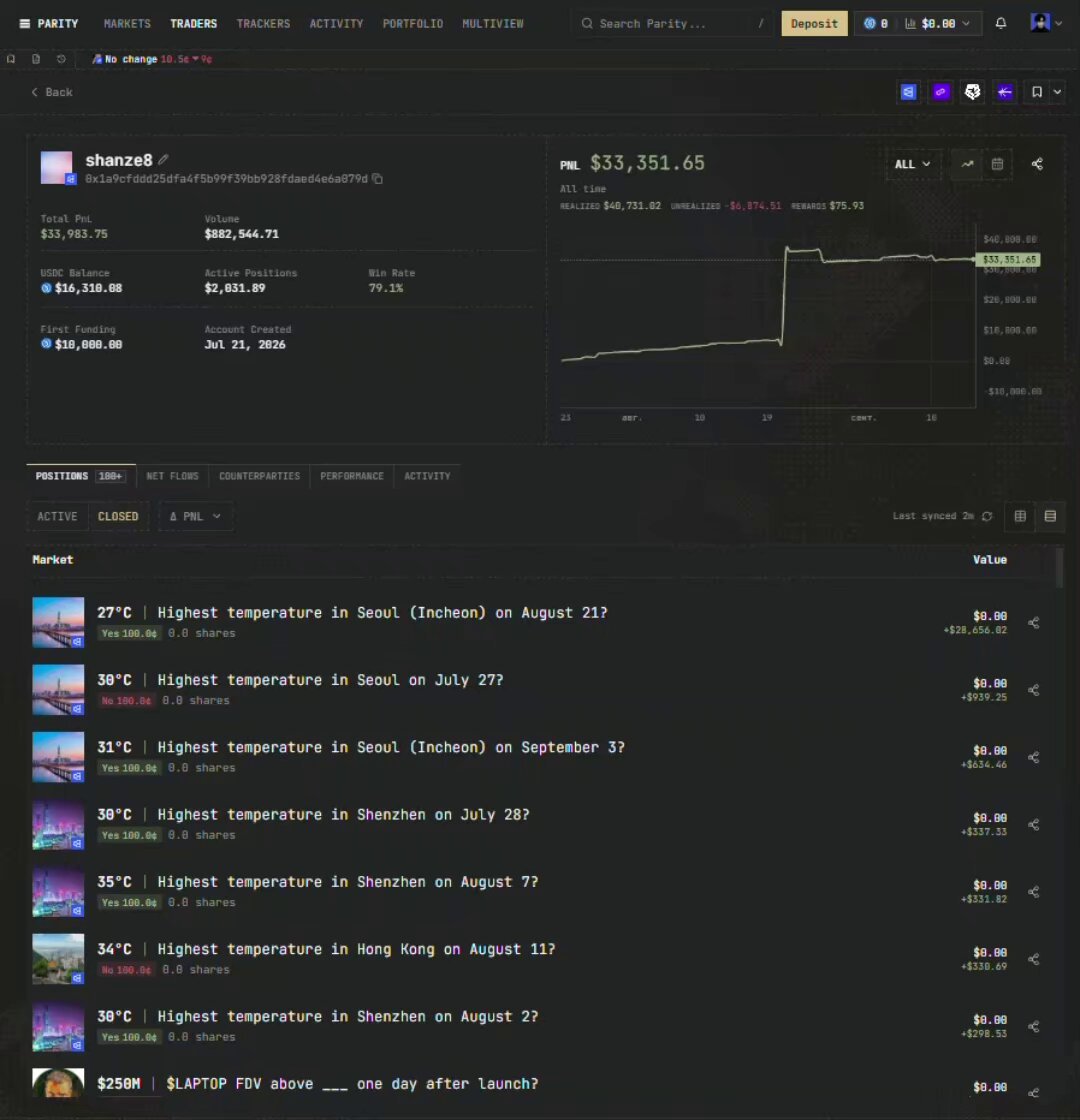The image size is (1080, 1120).
Task: Open the Portfolio nav tab
Action: [413, 24]
